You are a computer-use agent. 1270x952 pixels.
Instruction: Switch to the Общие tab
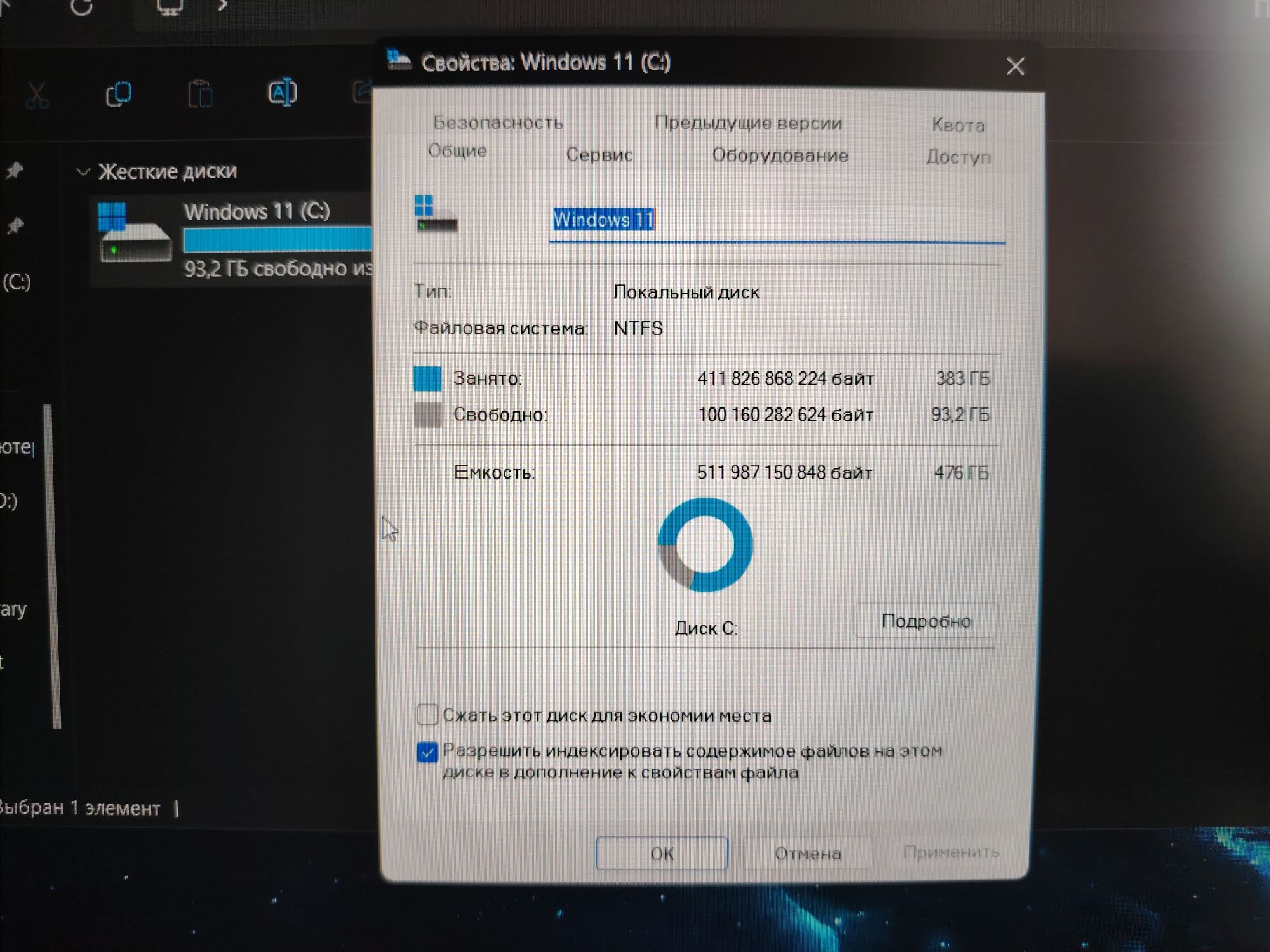coord(457,151)
